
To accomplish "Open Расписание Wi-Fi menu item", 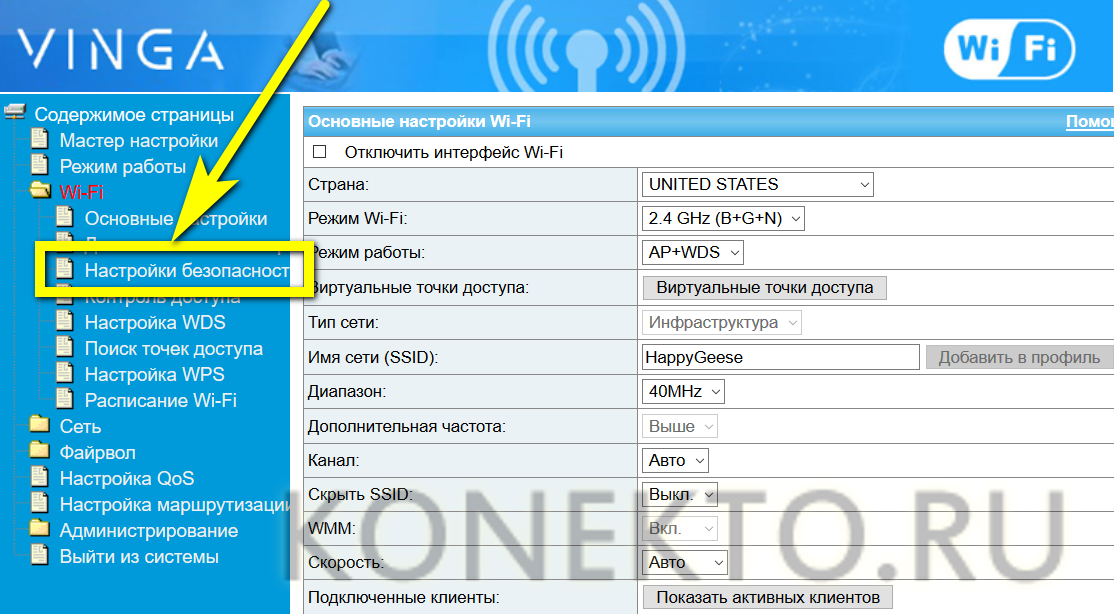I will pyautogui.click(x=161, y=400).
